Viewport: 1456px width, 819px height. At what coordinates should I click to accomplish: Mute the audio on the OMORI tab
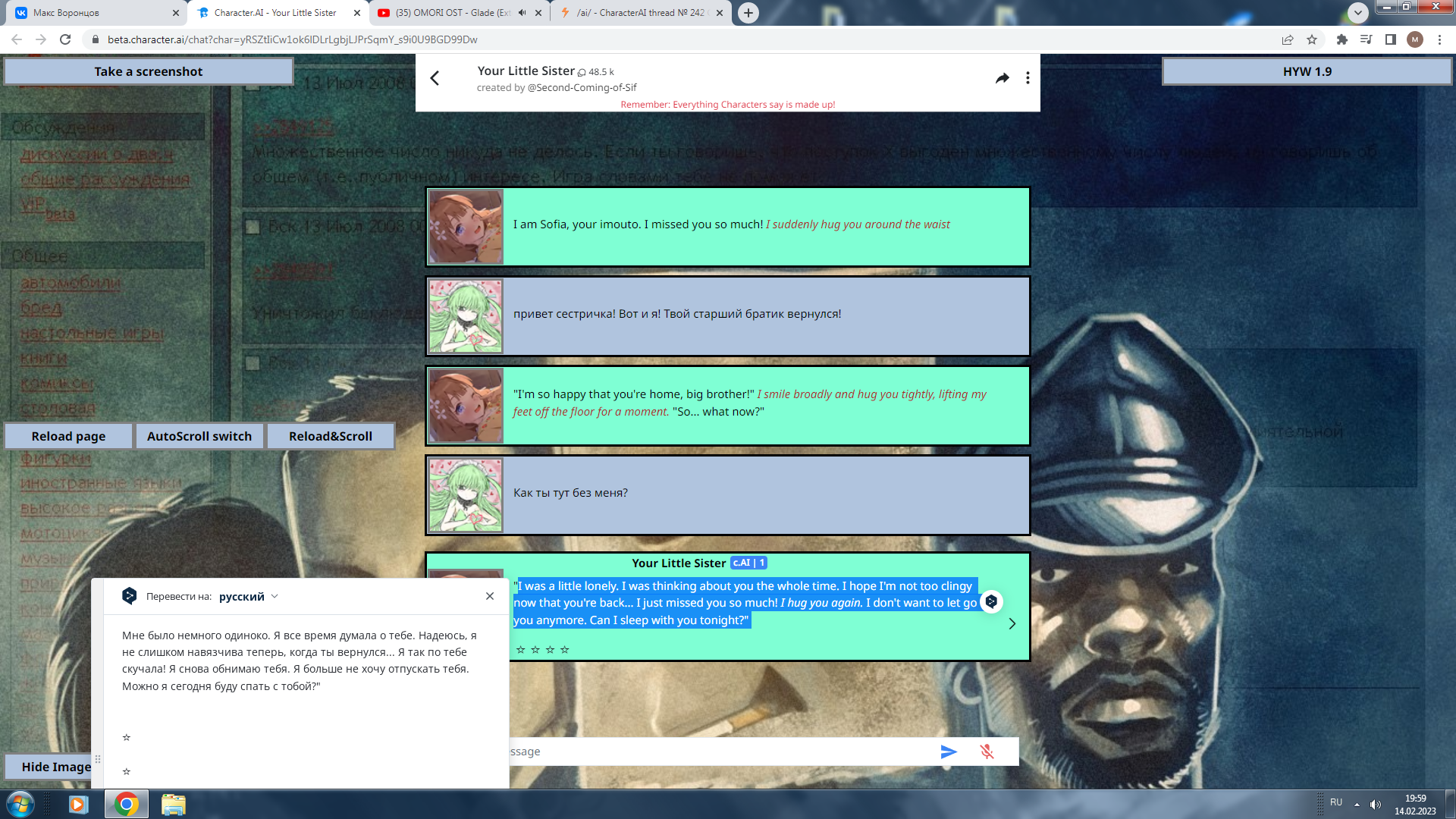(x=522, y=13)
